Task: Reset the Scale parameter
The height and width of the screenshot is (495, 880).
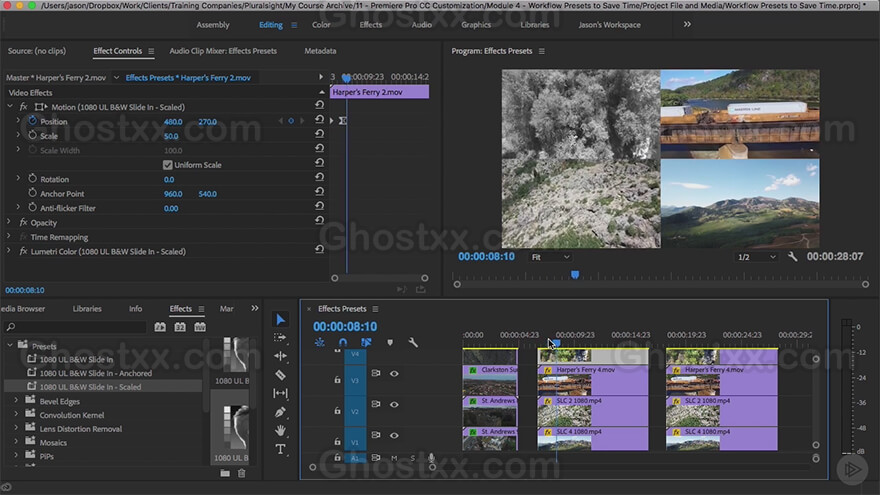Action: point(319,134)
